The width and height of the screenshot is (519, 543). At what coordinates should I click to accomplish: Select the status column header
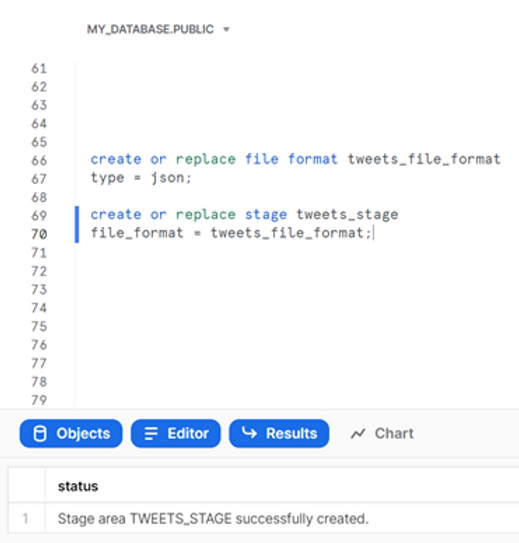(x=78, y=486)
